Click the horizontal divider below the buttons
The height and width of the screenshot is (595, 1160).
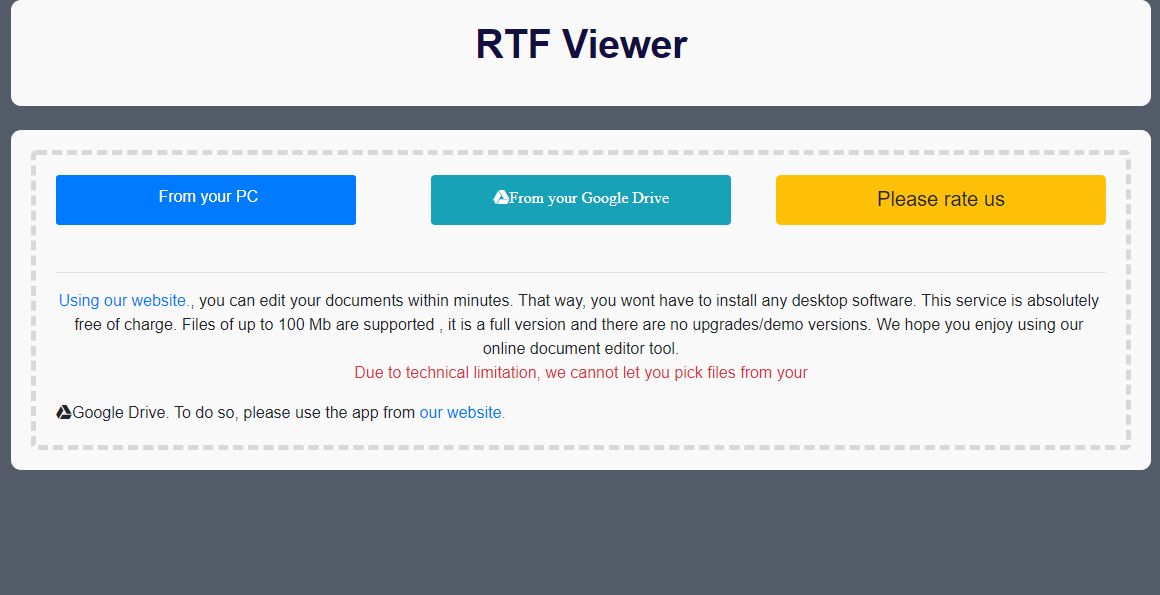click(x=581, y=272)
